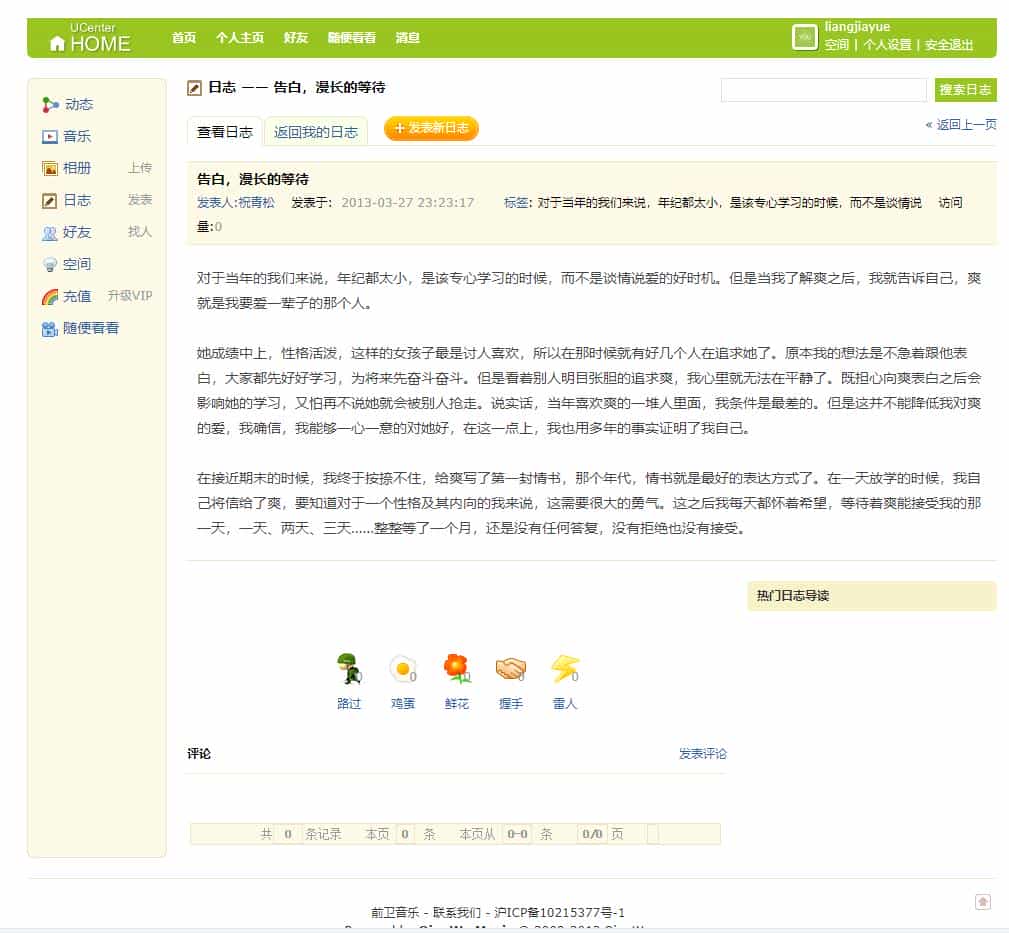
Task: Click the 握手 handshake reaction icon
Action: tap(510, 668)
